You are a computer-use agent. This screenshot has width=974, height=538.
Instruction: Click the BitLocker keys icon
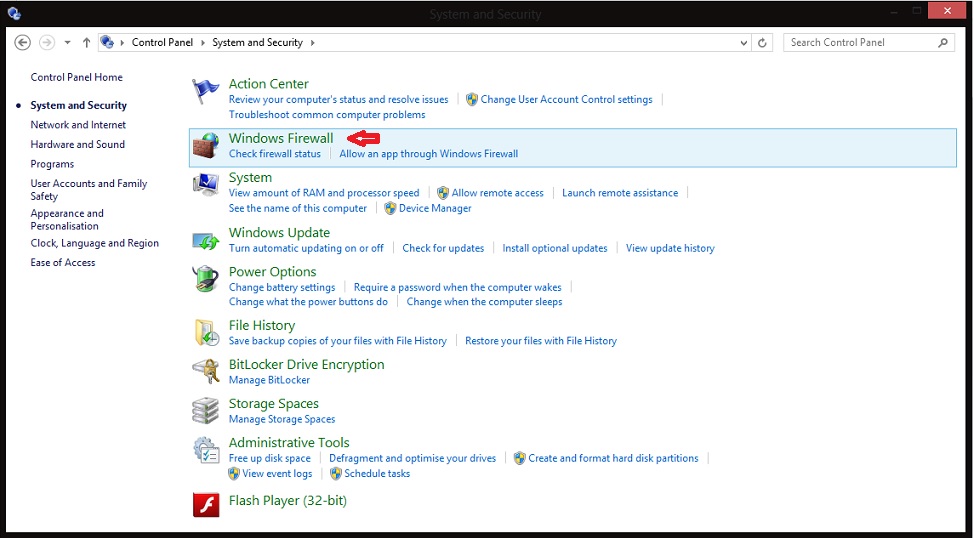pos(205,372)
